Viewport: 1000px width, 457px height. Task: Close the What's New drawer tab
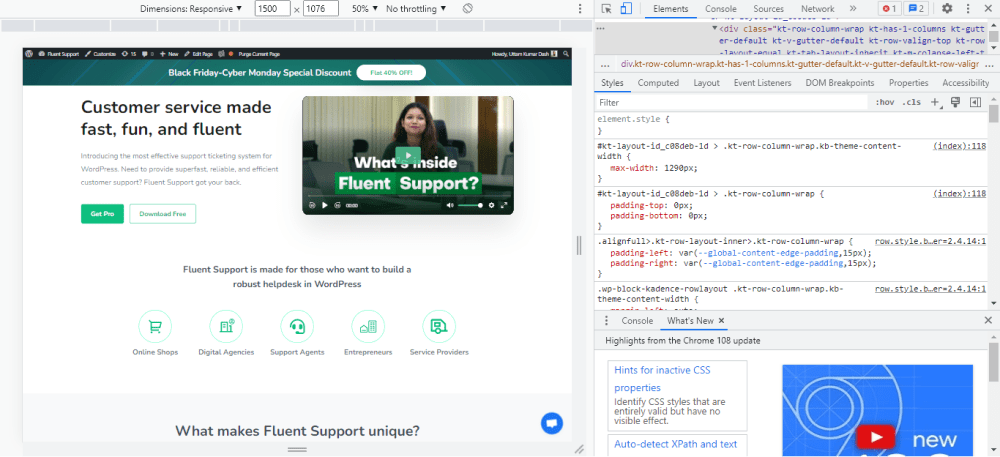click(x=721, y=321)
